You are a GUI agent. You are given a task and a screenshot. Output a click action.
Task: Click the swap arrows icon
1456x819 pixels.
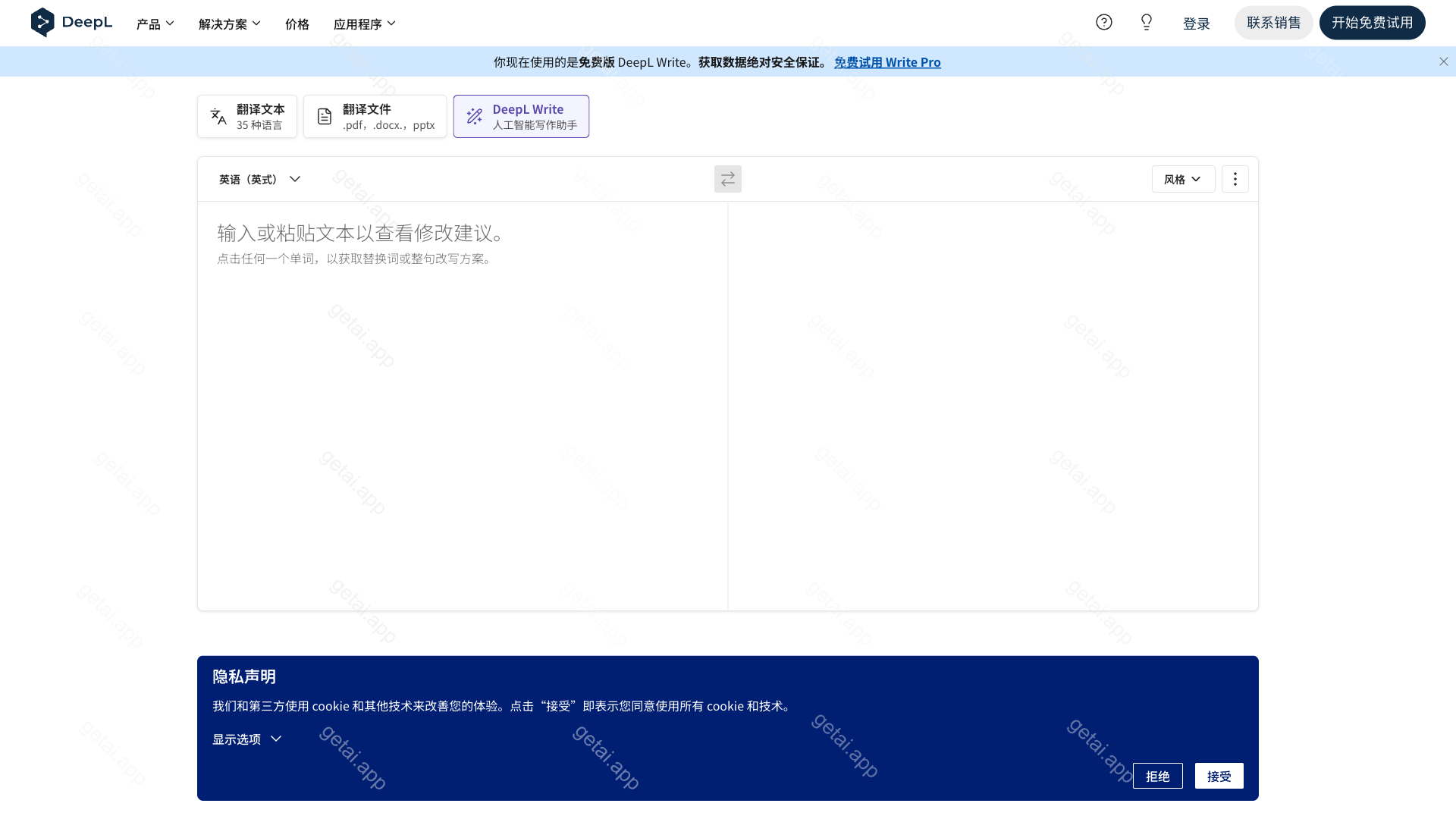(728, 179)
